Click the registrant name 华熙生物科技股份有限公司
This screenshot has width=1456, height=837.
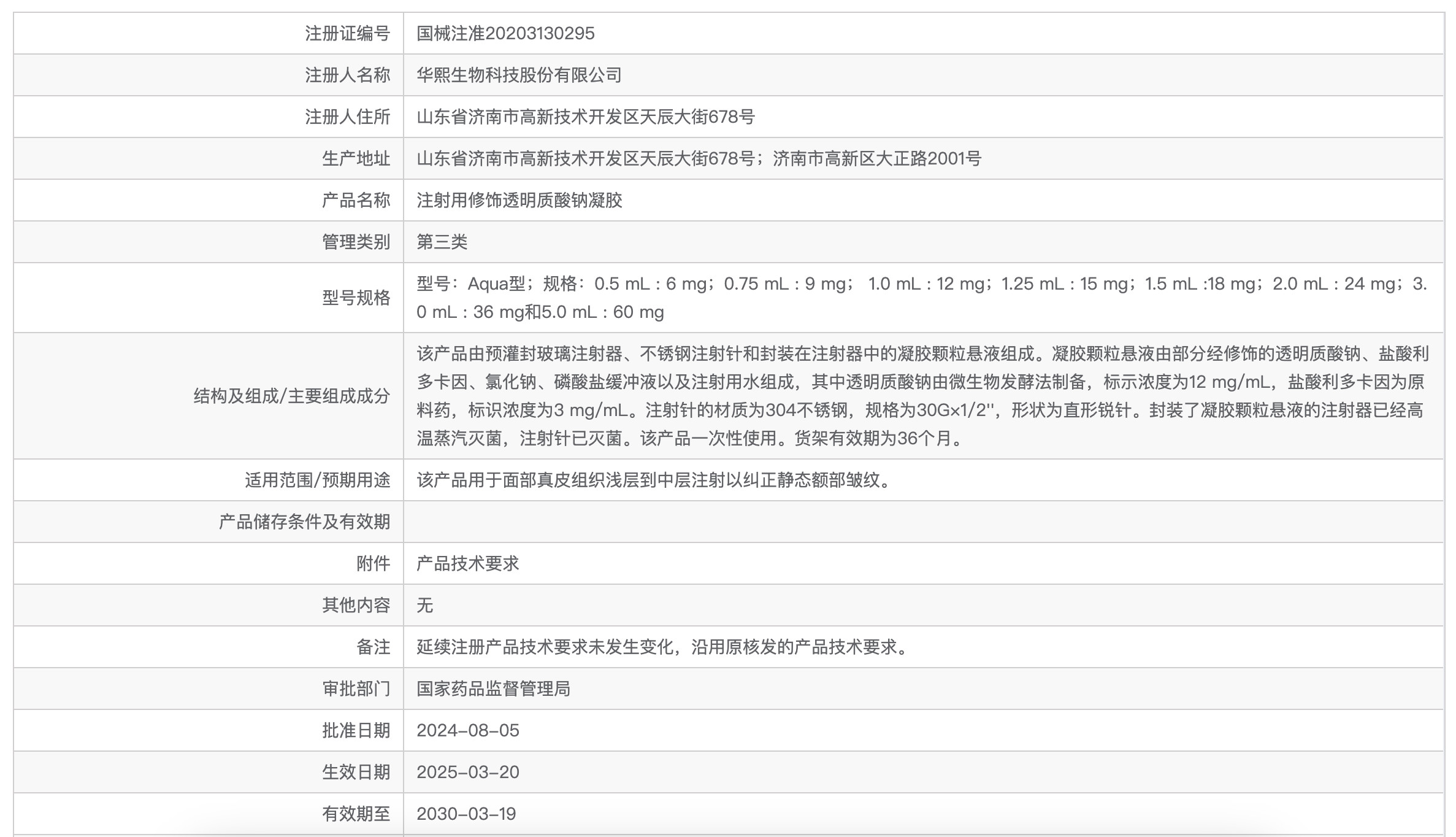518,74
